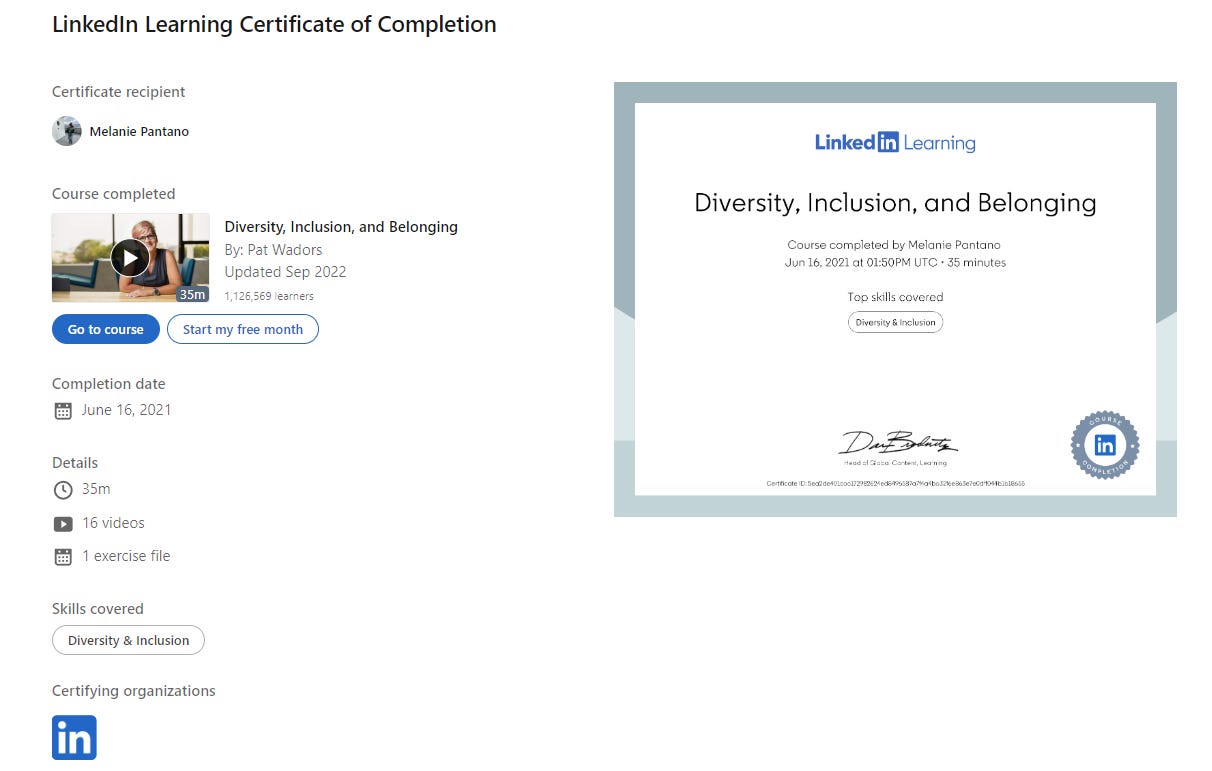1212x771 pixels.
Task: Click the 16 videos detail text
Action: coord(113,523)
